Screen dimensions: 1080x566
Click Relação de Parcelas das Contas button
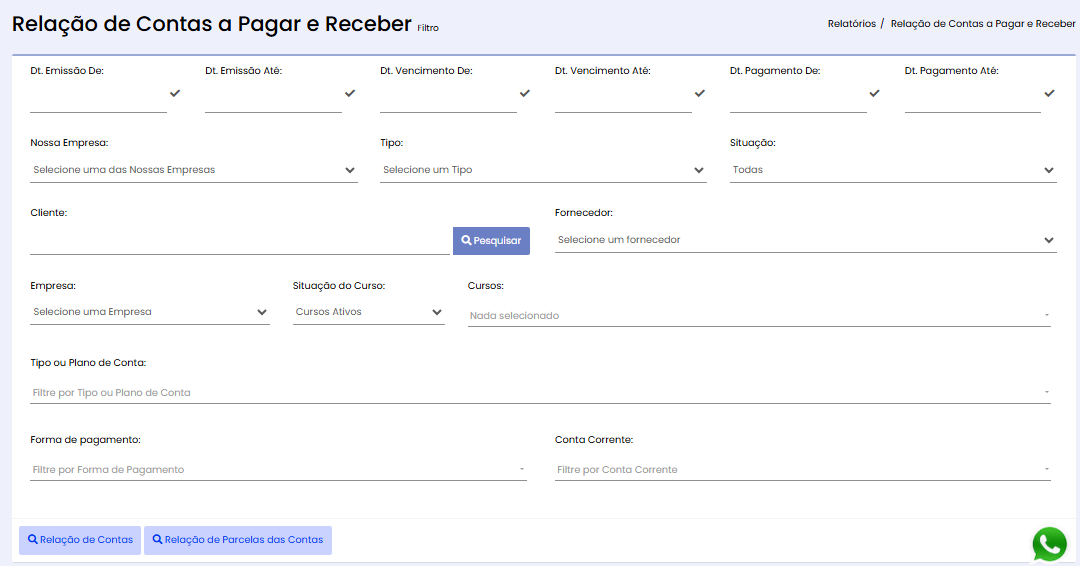pyautogui.click(x=238, y=540)
